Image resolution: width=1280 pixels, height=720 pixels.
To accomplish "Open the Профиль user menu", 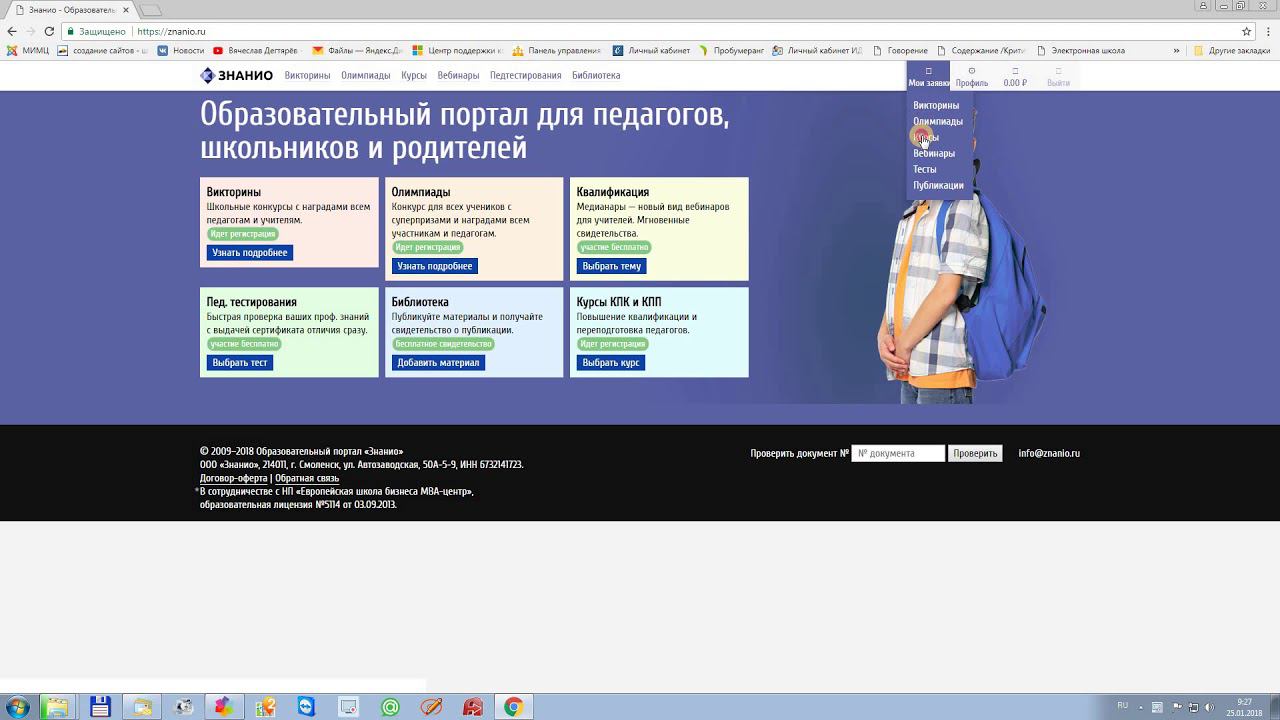I will pos(971,77).
